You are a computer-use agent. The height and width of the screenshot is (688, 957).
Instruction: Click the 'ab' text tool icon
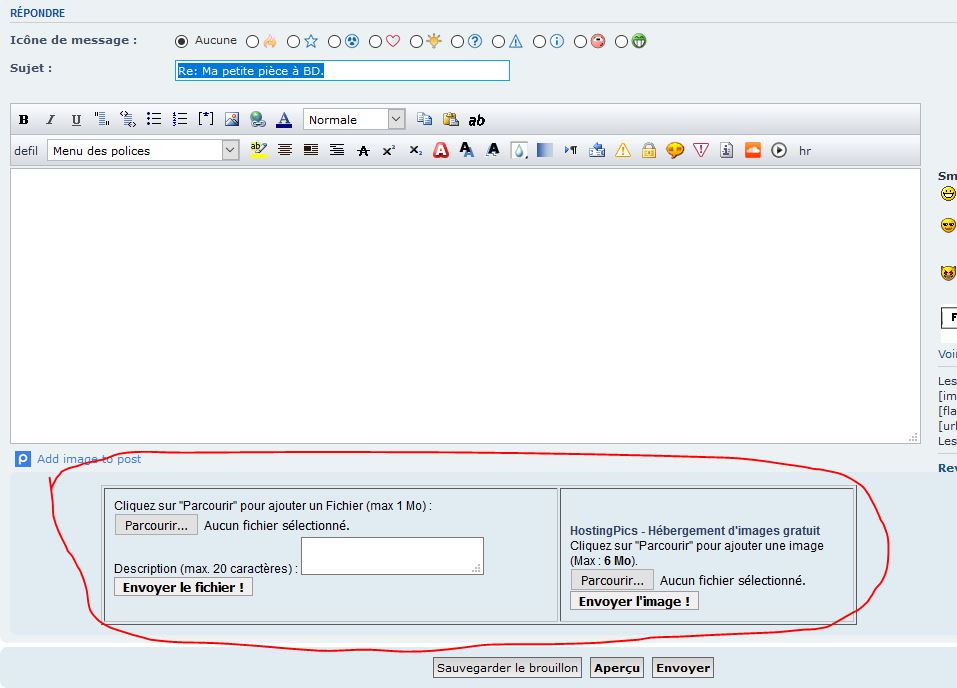point(477,120)
